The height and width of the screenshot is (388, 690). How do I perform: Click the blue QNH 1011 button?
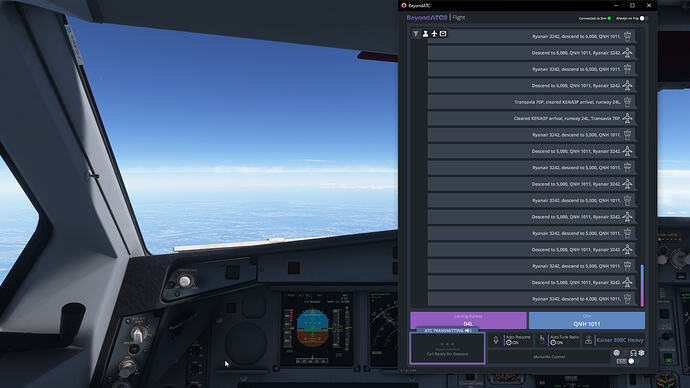(587, 320)
